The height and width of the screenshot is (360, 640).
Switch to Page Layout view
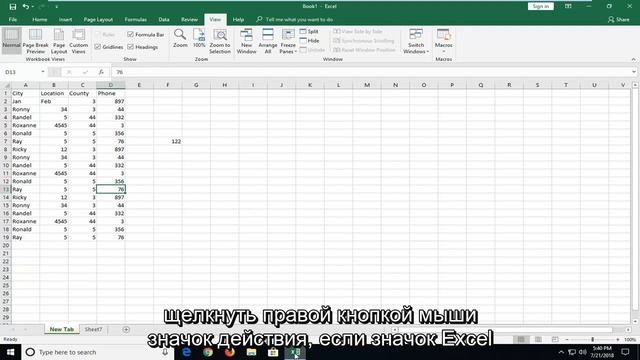[59, 41]
